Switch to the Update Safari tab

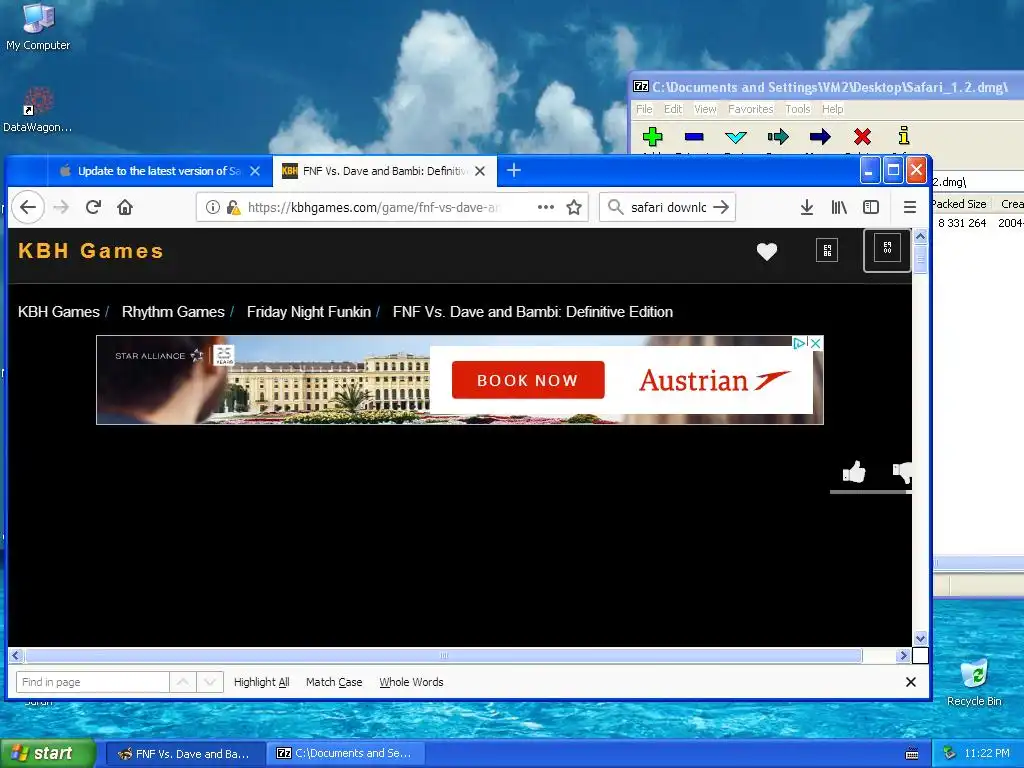pos(159,171)
